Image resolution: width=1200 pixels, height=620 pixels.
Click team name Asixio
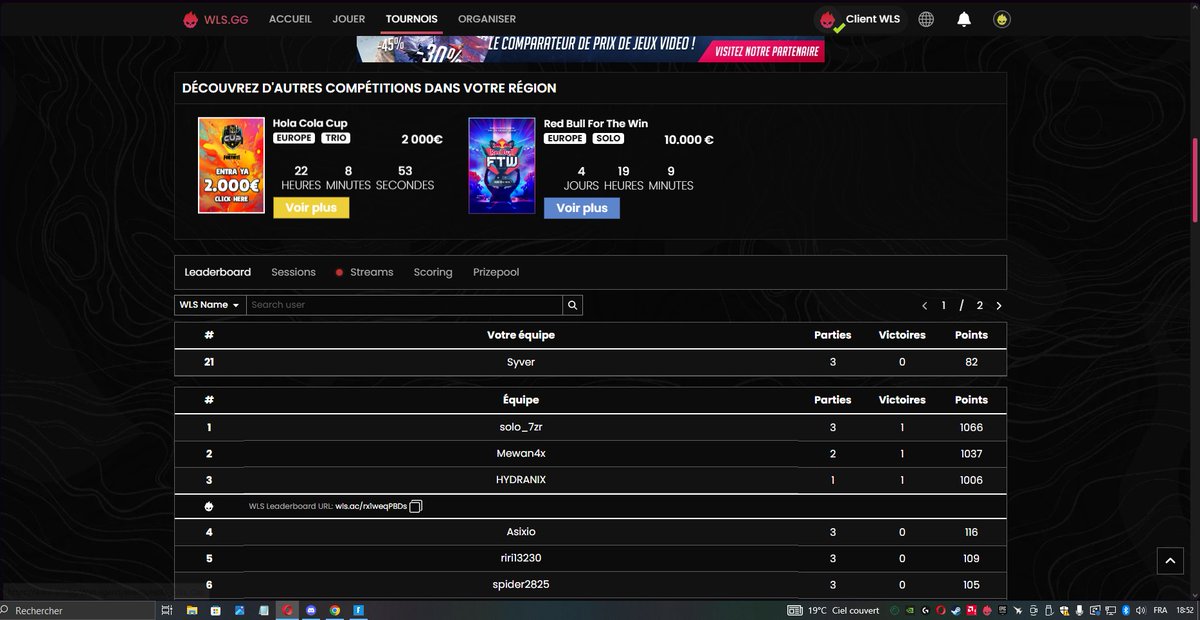click(x=521, y=532)
